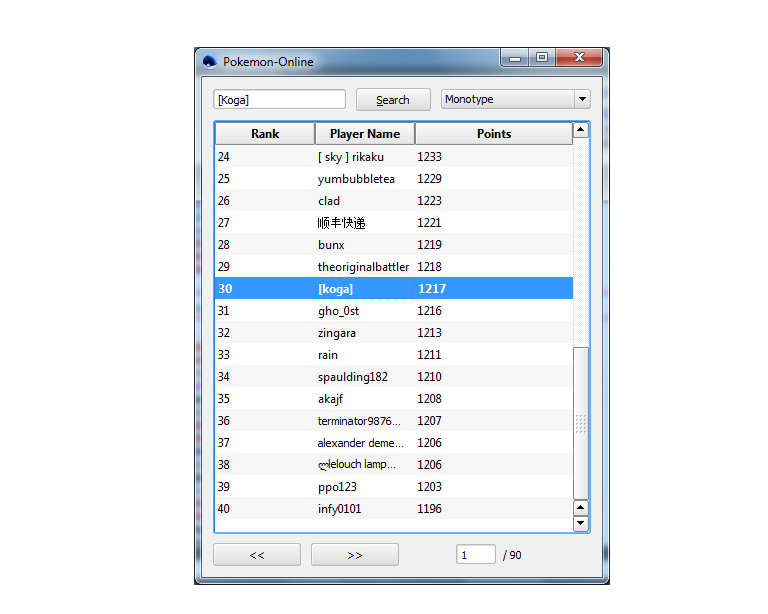The width and height of the screenshot is (768, 614).
Task: Select player gho_0st
Action: pos(338,311)
